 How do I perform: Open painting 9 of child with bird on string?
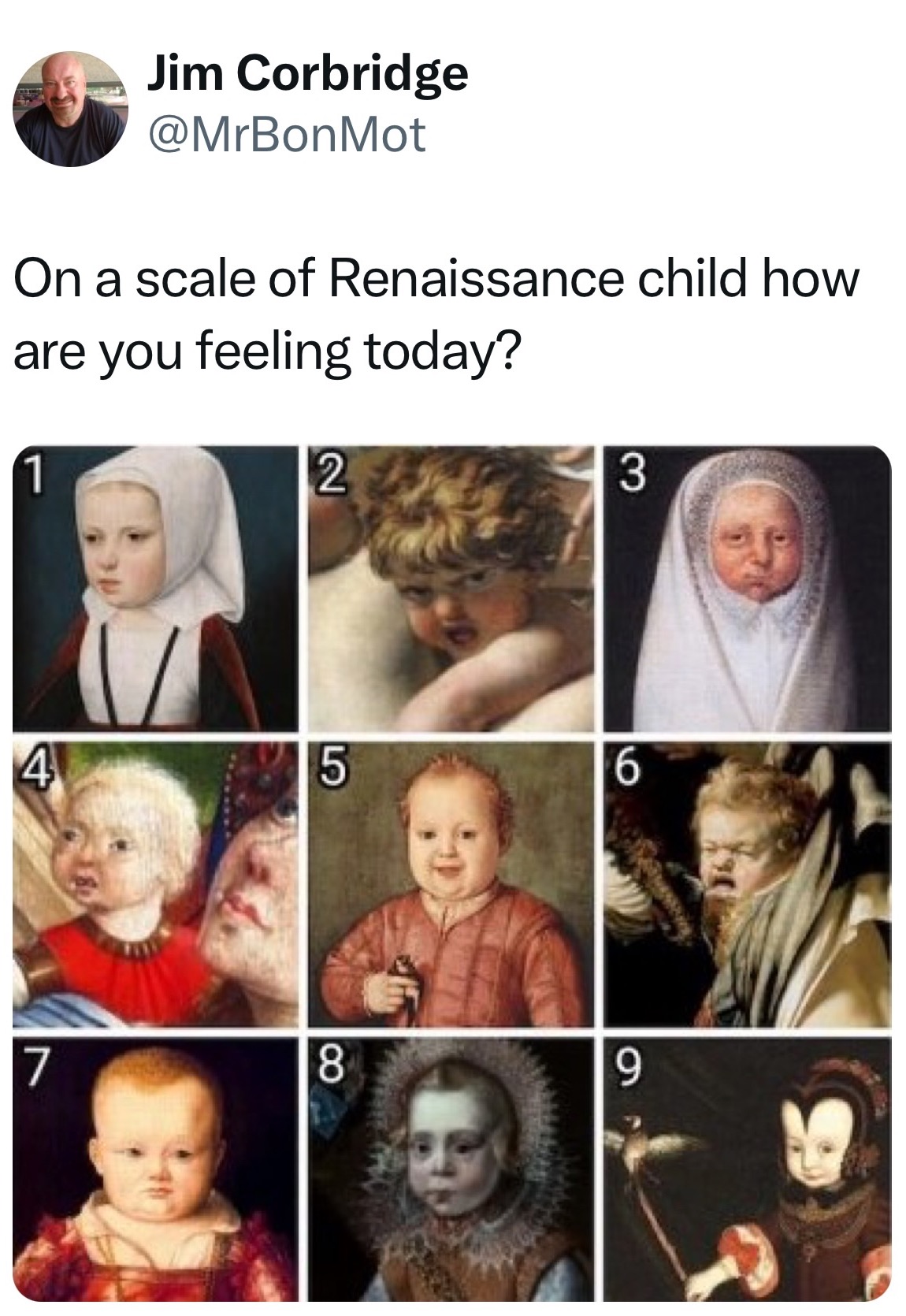[747, 1169]
